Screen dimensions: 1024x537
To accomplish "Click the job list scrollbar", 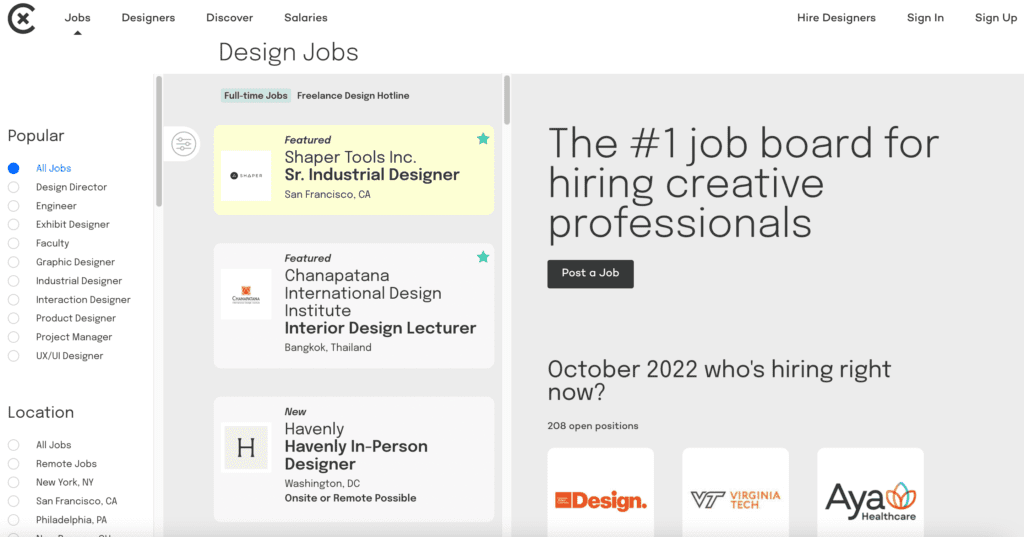I will (x=507, y=100).
